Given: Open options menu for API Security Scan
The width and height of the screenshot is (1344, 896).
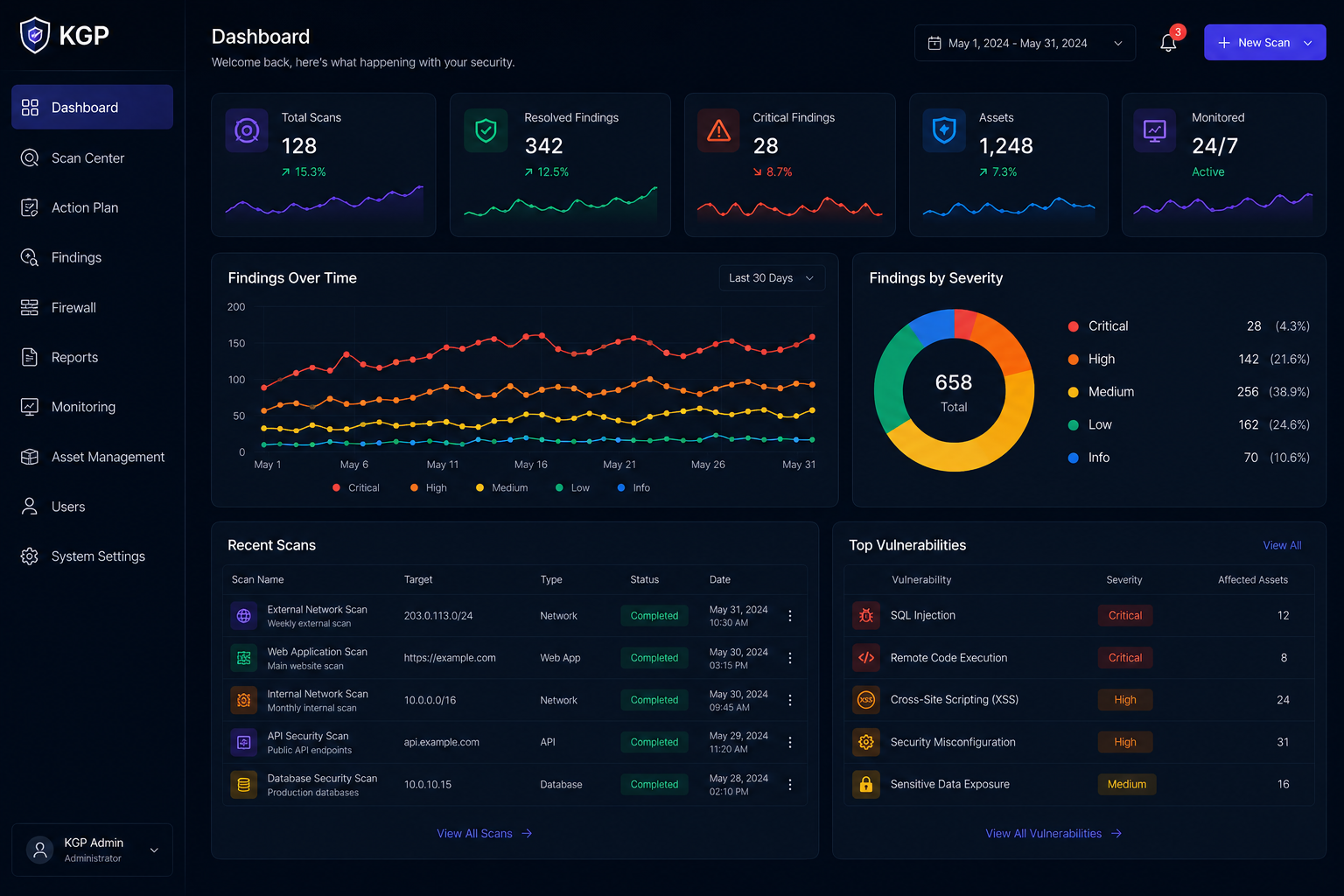Looking at the screenshot, I should 790,742.
